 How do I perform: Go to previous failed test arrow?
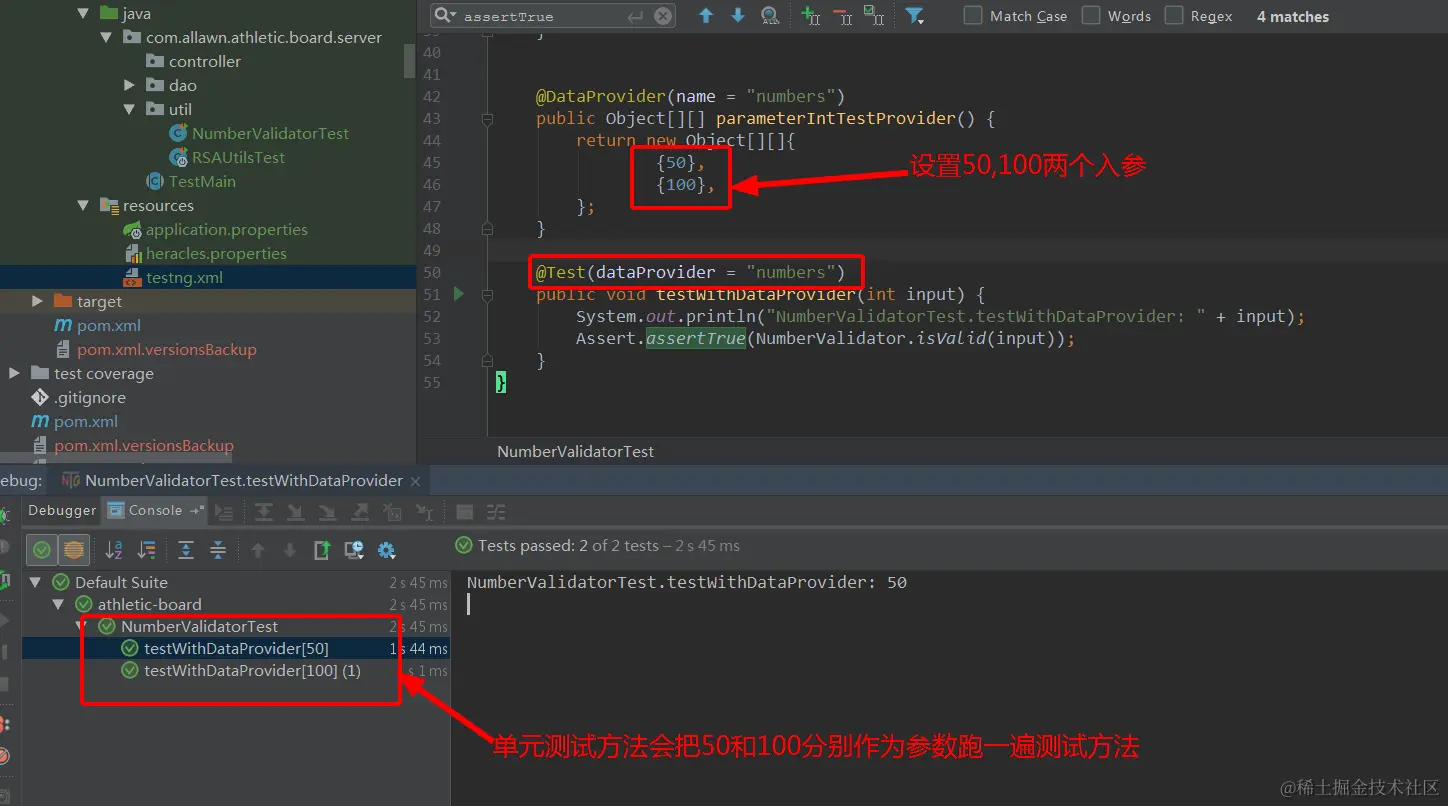(x=258, y=550)
